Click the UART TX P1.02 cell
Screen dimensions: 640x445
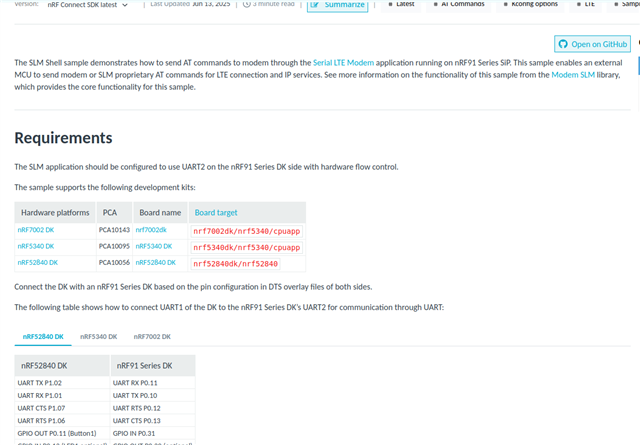click(x=62, y=383)
